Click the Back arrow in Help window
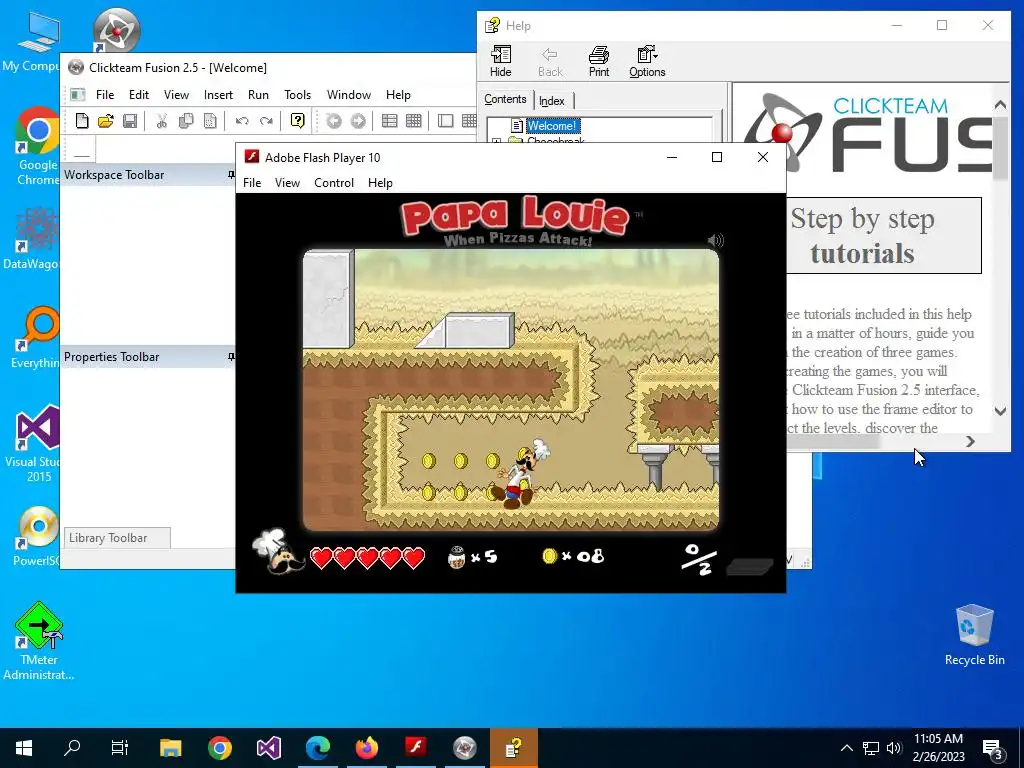1024x768 pixels. 550,62
